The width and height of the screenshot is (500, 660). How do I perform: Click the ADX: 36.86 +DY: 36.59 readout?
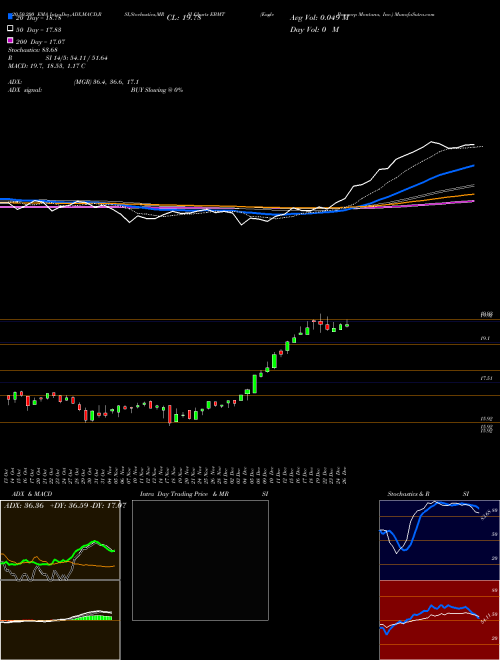tap(64, 505)
